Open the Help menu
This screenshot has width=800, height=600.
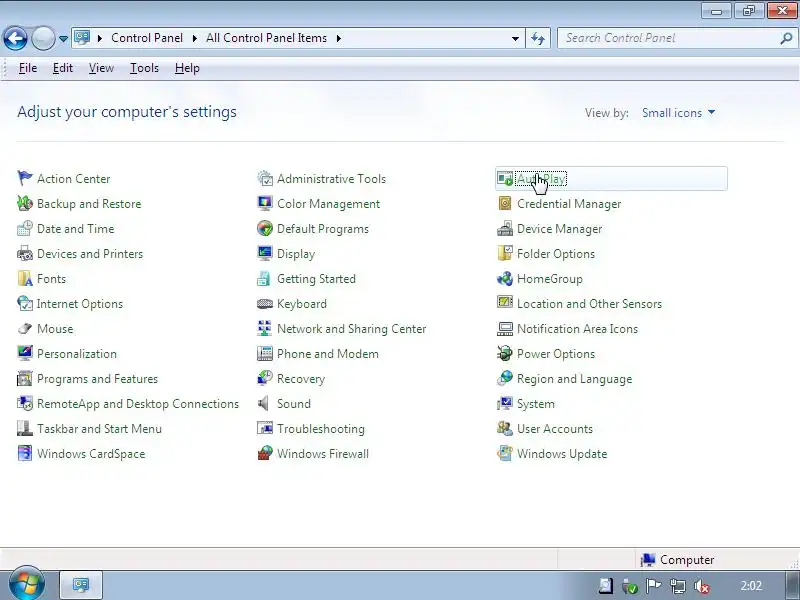187,68
